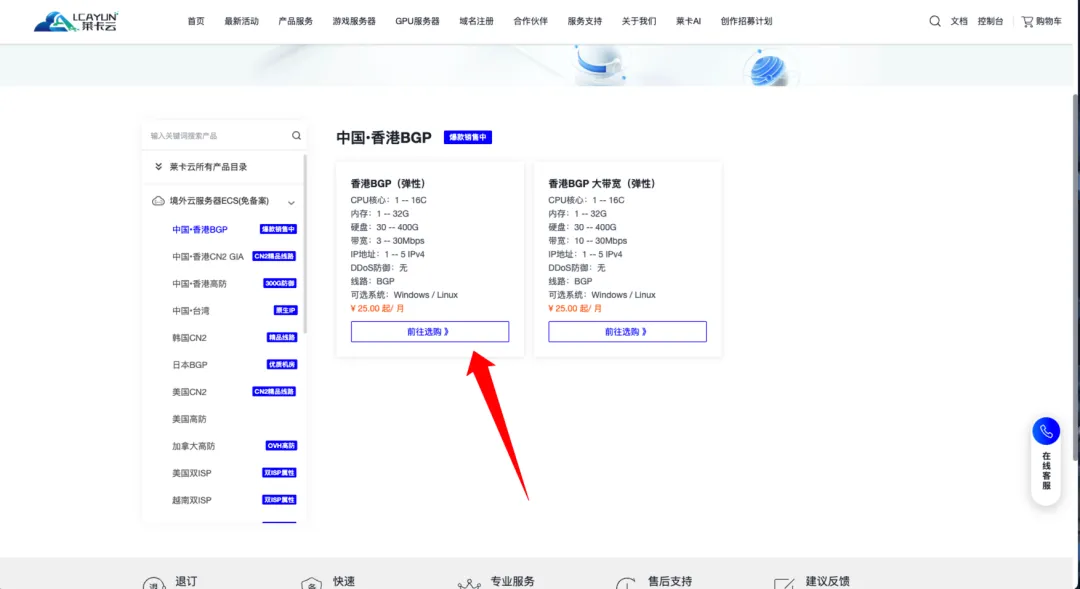Click 前往选购 for 香港BGP（弹性）
Image resolution: width=1080 pixels, height=589 pixels.
coord(429,332)
